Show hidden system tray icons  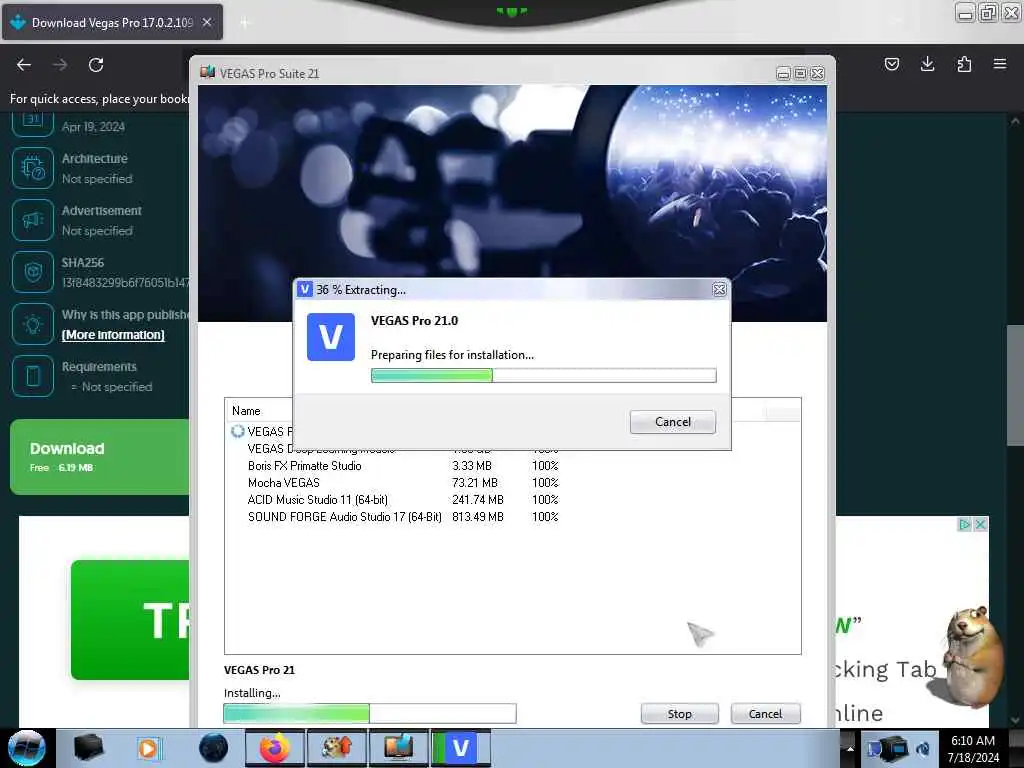[x=850, y=748]
